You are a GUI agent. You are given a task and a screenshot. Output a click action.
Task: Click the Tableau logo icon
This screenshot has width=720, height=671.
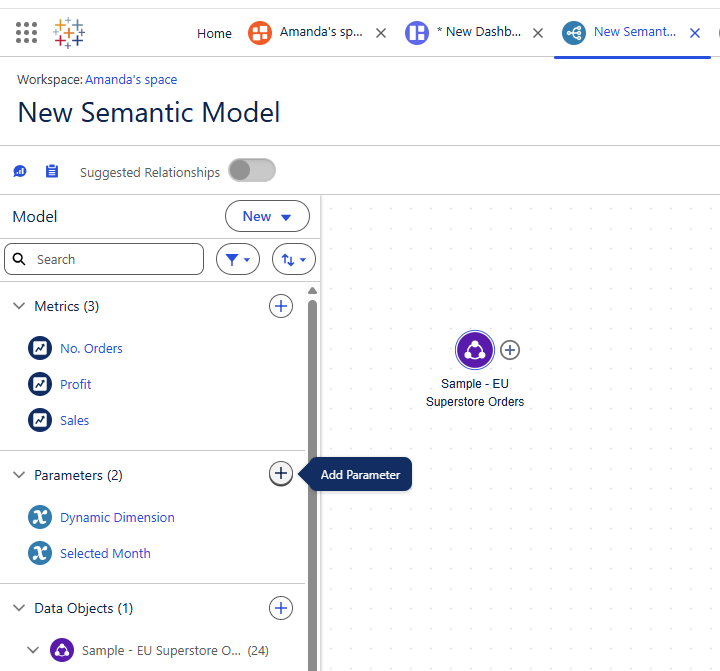[x=69, y=33]
